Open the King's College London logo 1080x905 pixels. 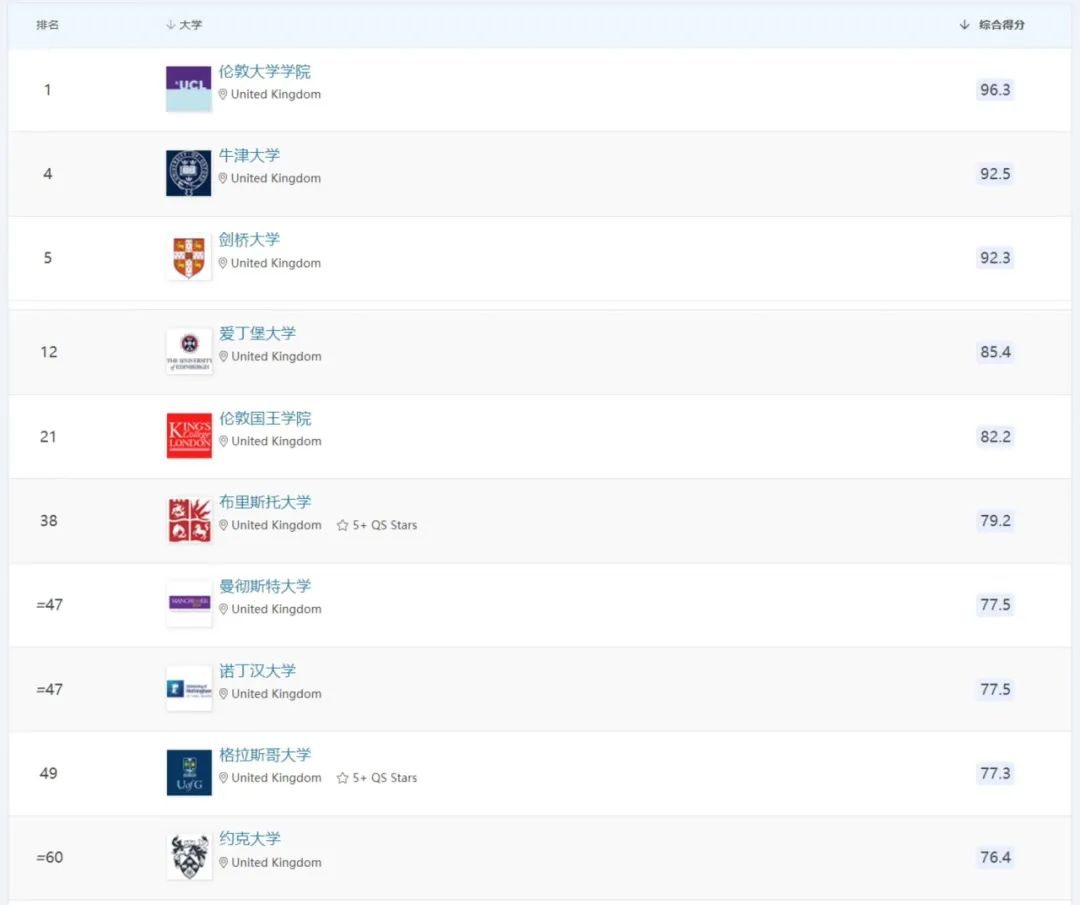click(189, 436)
